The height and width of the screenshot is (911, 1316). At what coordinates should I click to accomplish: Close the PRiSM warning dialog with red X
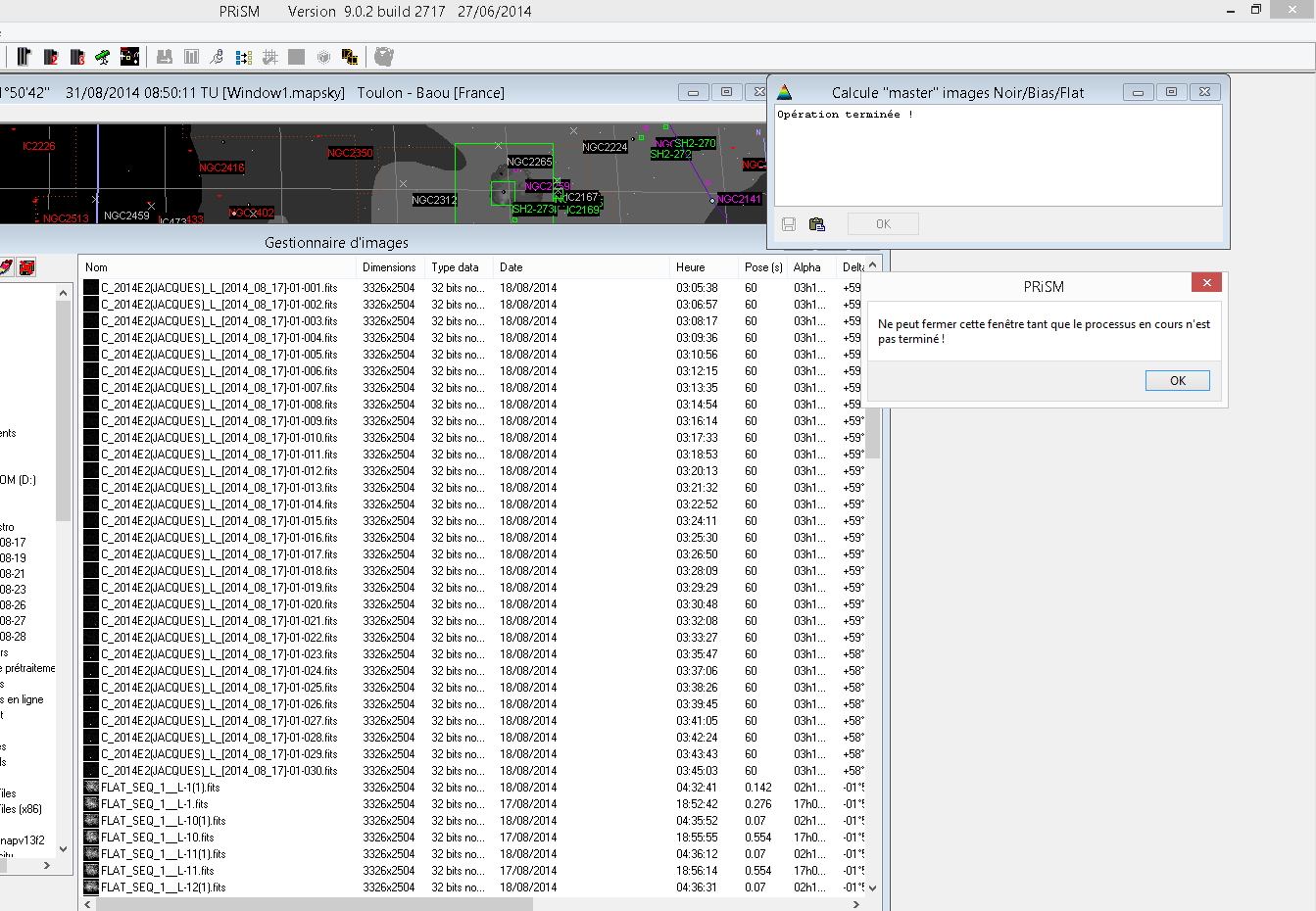[x=1206, y=283]
